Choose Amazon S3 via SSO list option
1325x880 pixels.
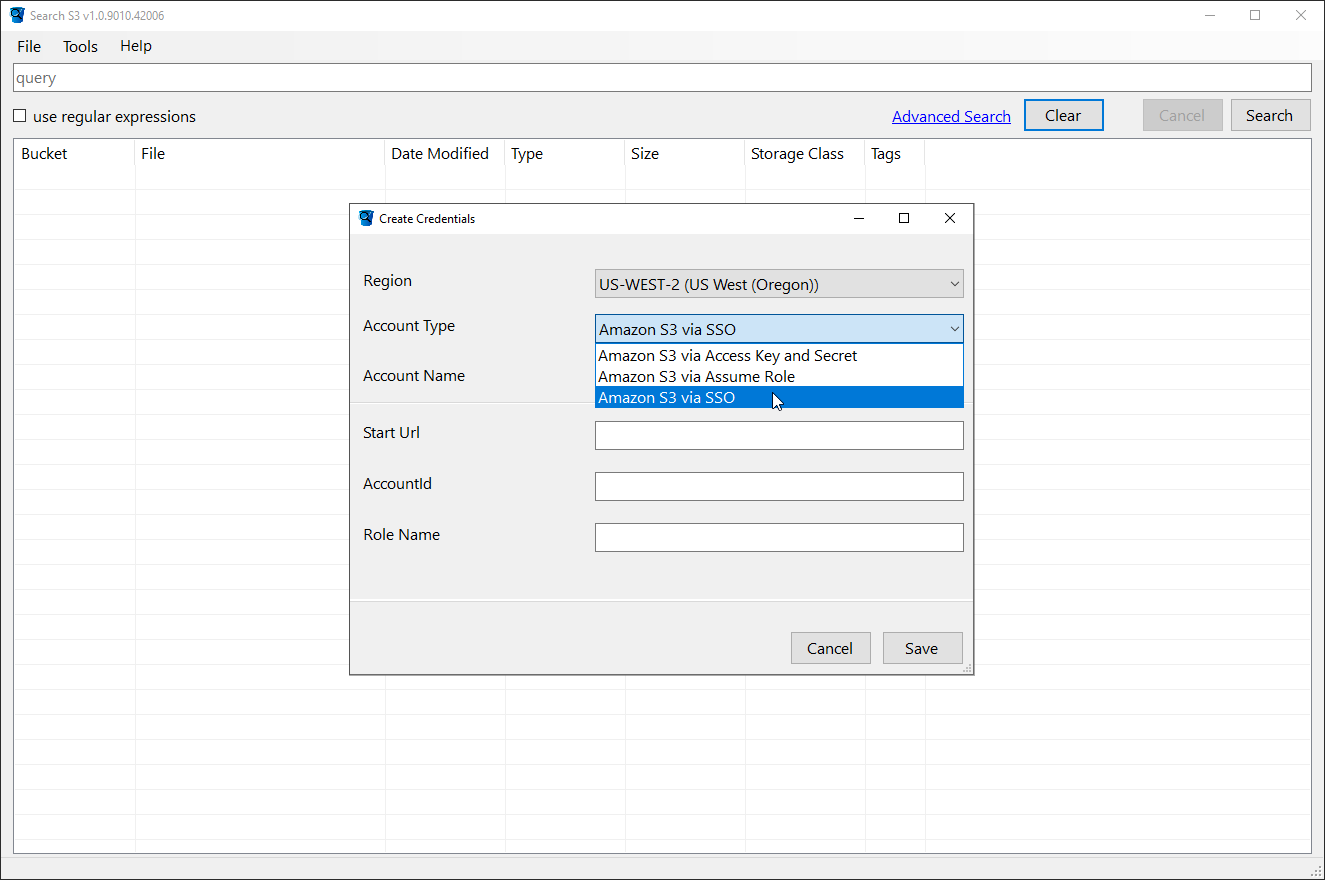[779, 398]
